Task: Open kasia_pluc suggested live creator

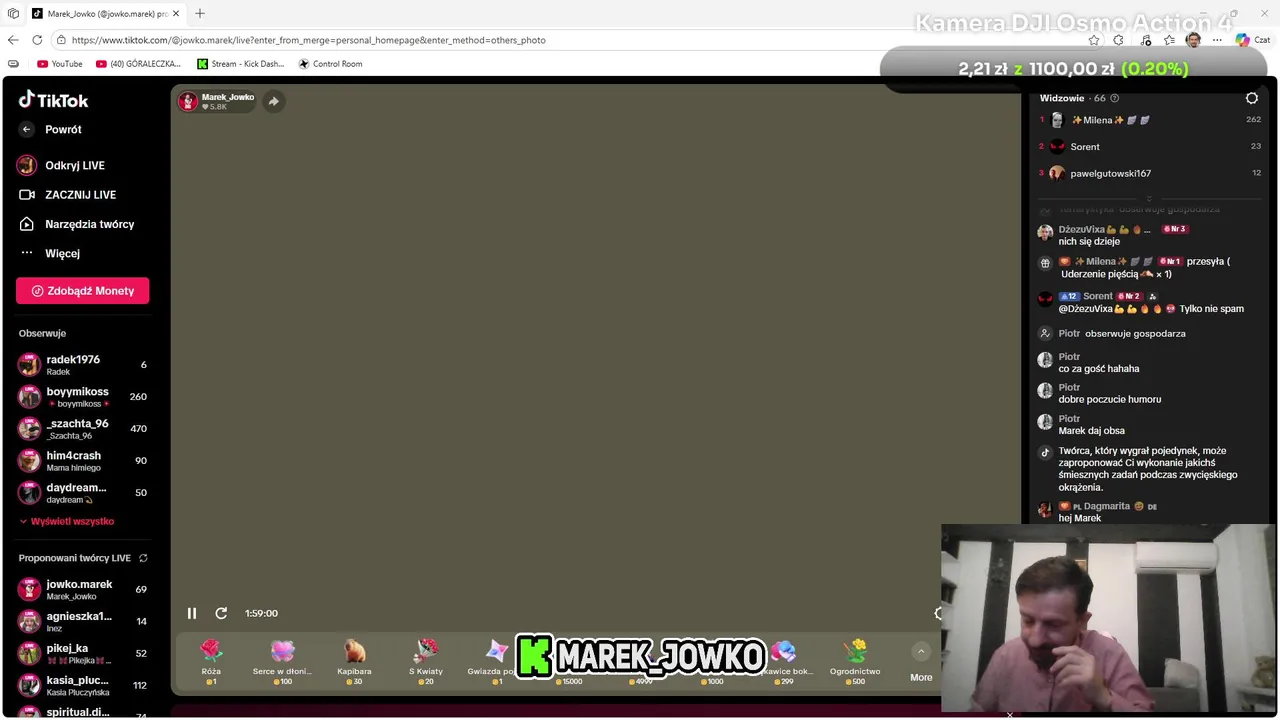Action: coord(83,685)
